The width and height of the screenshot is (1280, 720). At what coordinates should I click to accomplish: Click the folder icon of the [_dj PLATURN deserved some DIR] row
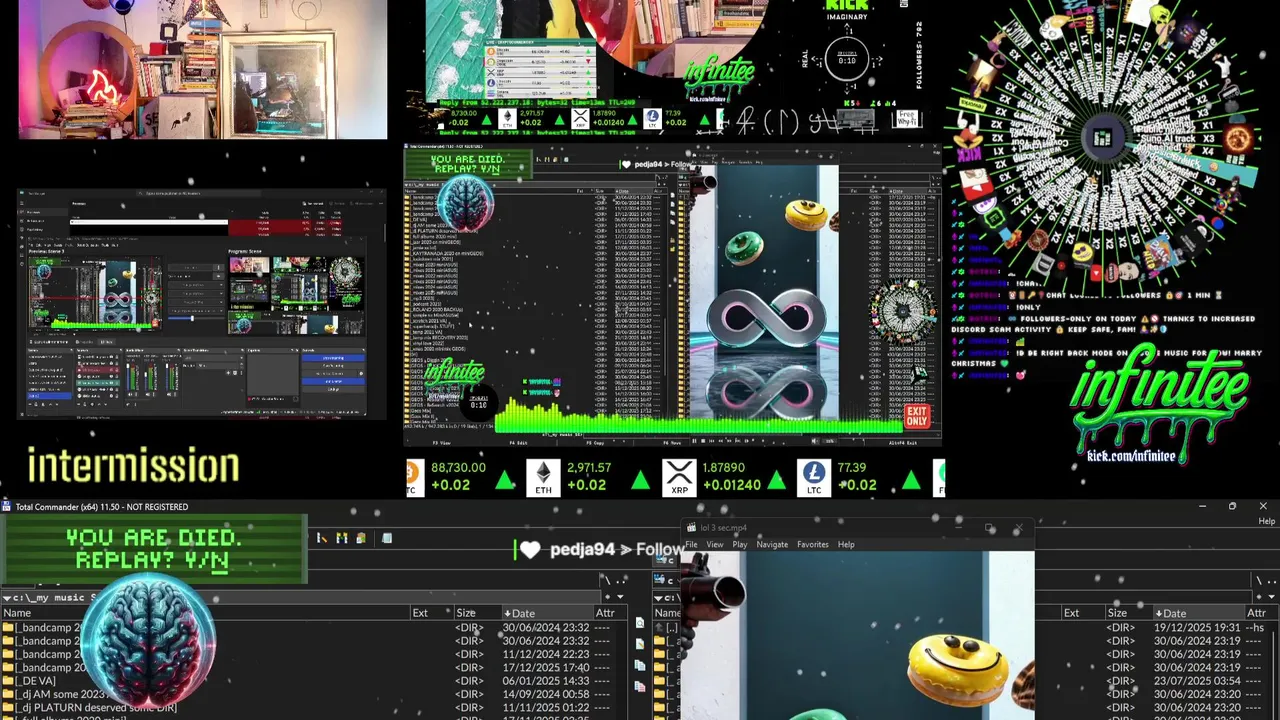pyautogui.click(x=8, y=708)
